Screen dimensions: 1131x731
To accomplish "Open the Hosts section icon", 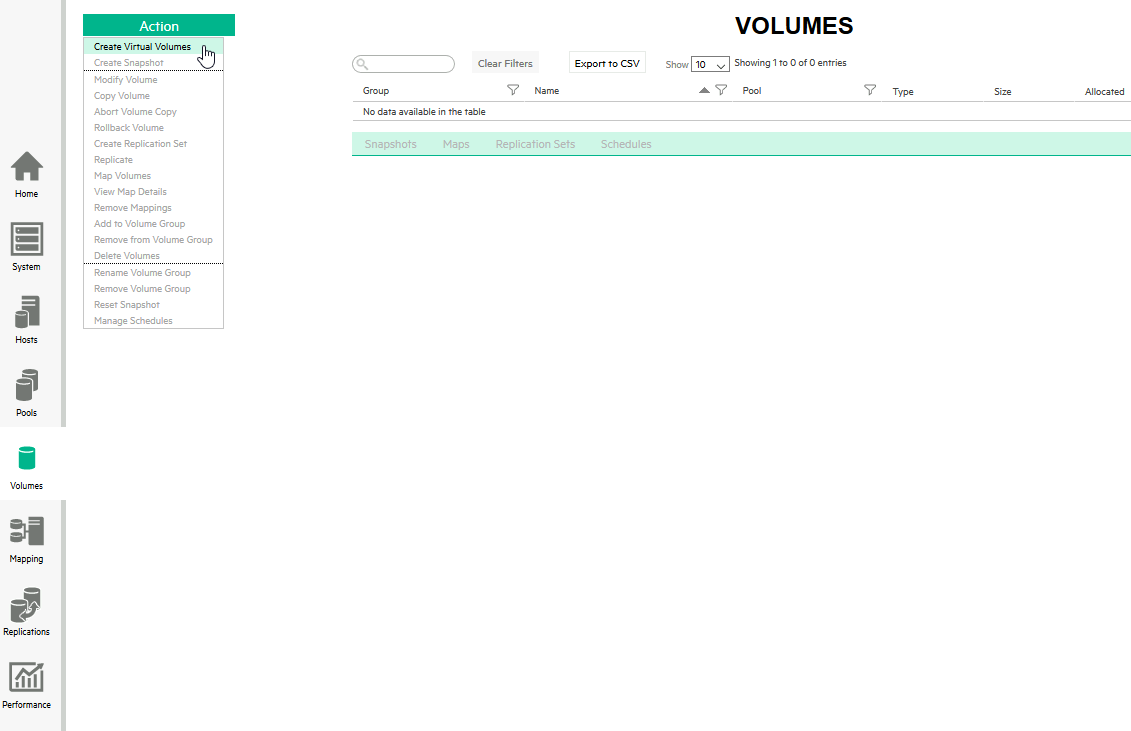I will tap(27, 312).
